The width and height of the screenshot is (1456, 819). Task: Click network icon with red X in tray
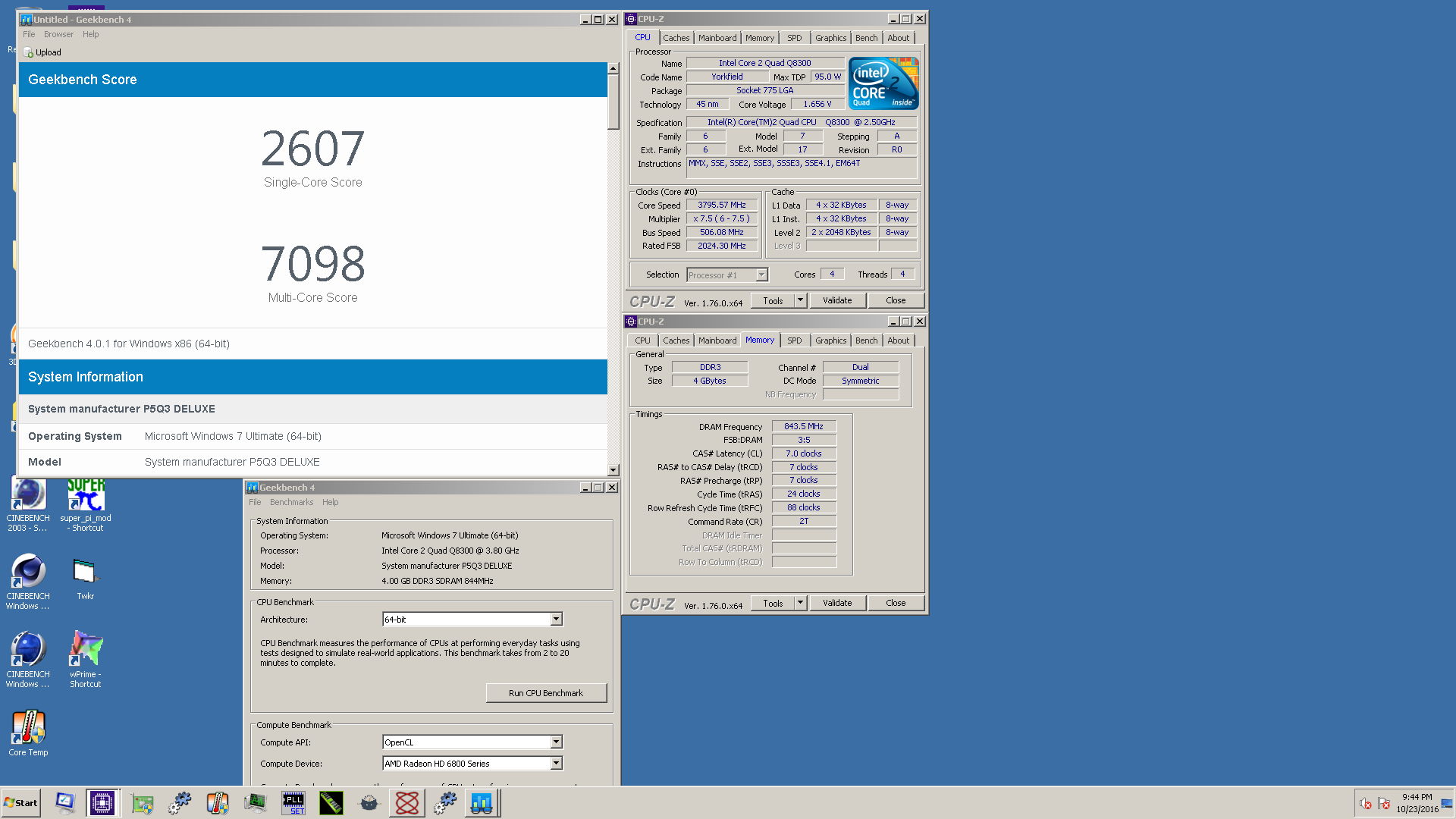tap(1384, 803)
